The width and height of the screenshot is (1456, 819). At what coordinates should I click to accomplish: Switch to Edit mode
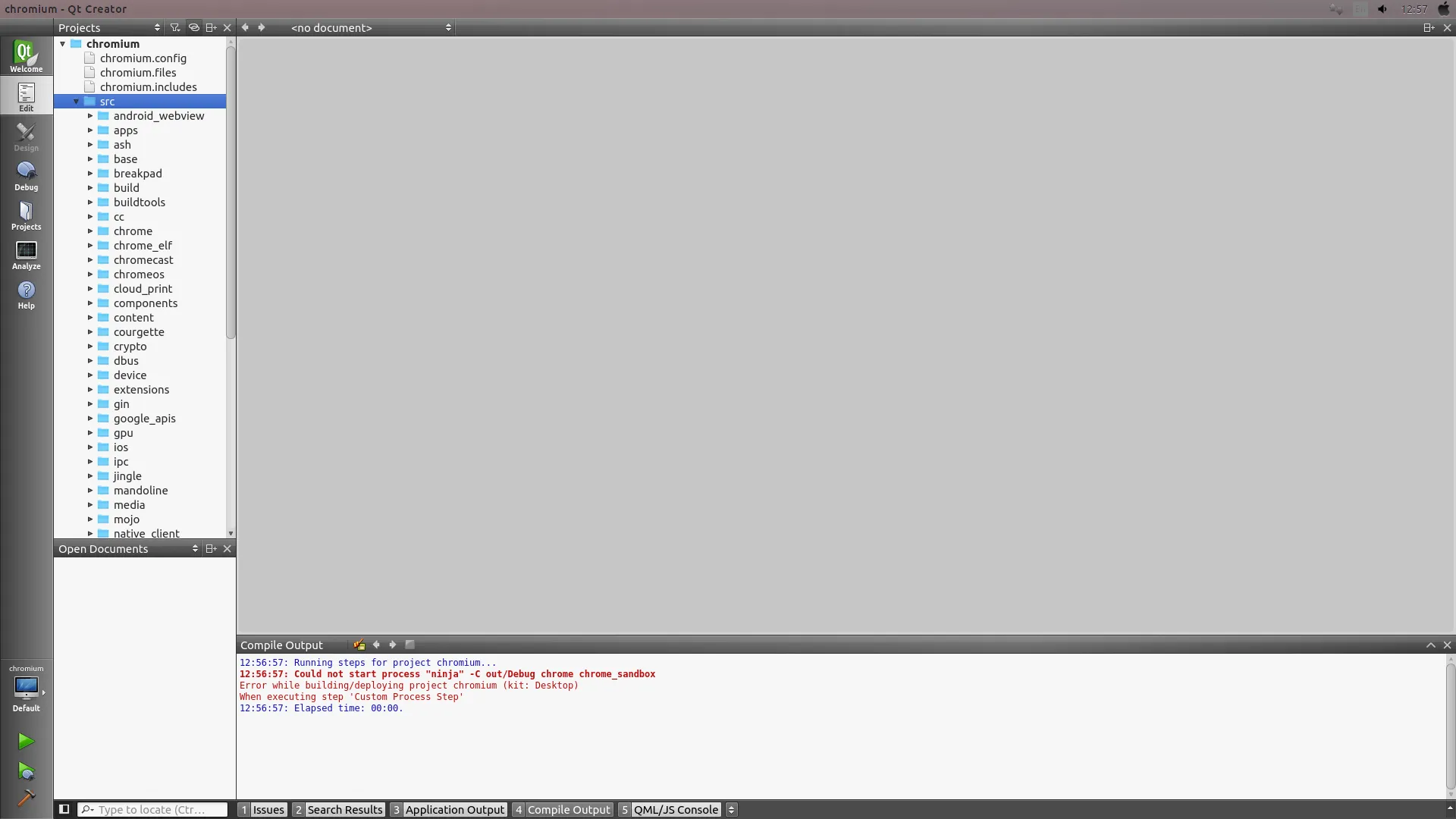pyautogui.click(x=26, y=96)
